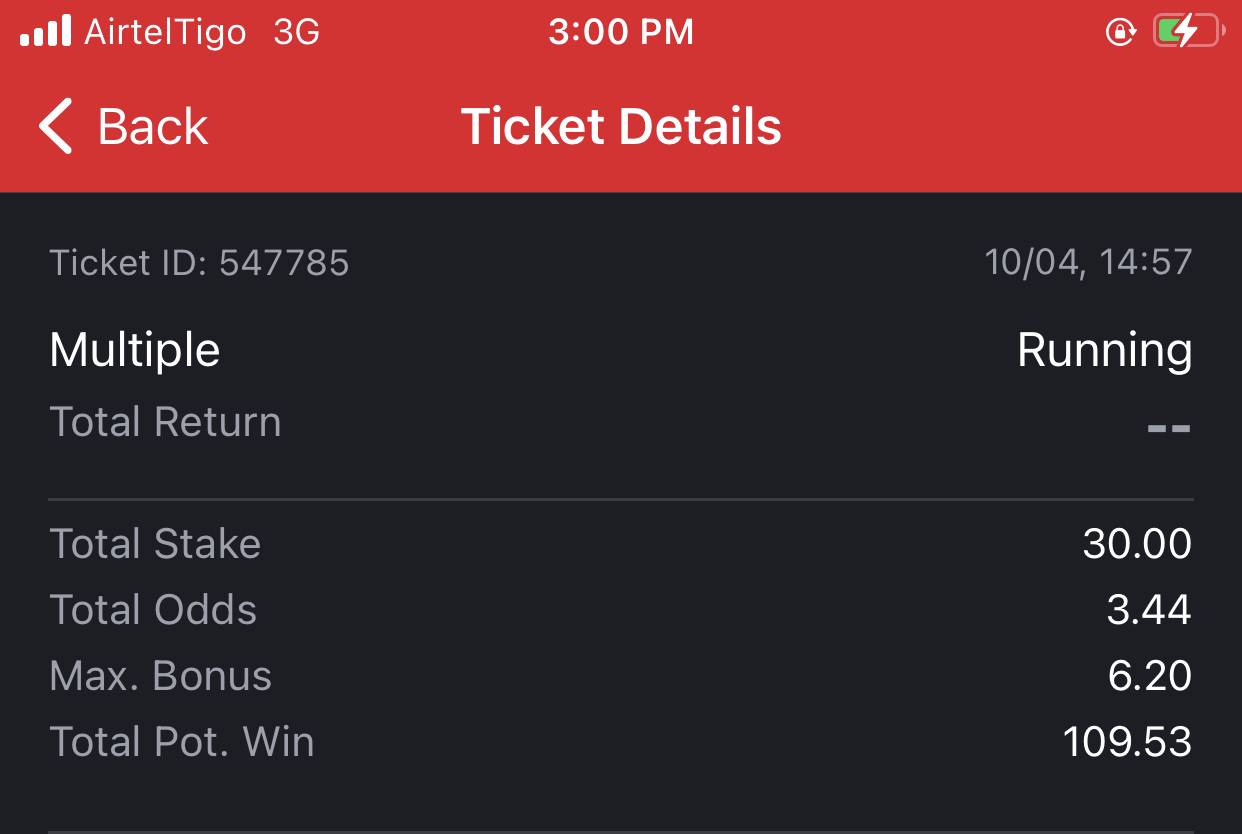Tap the 6.20 bonus value
This screenshot has width=1242, height=834.
pos(1149,676)
